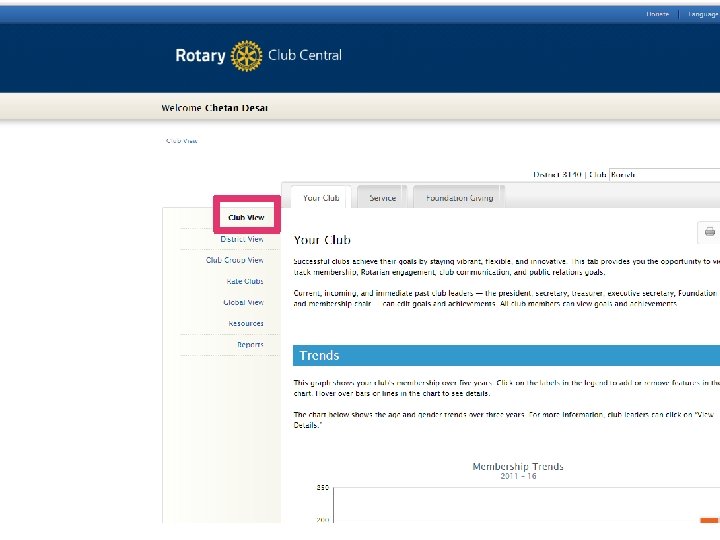Select Club View in sidebar
Image resolution: width=720 pixels, height=540 pixels.
(246, 218)
